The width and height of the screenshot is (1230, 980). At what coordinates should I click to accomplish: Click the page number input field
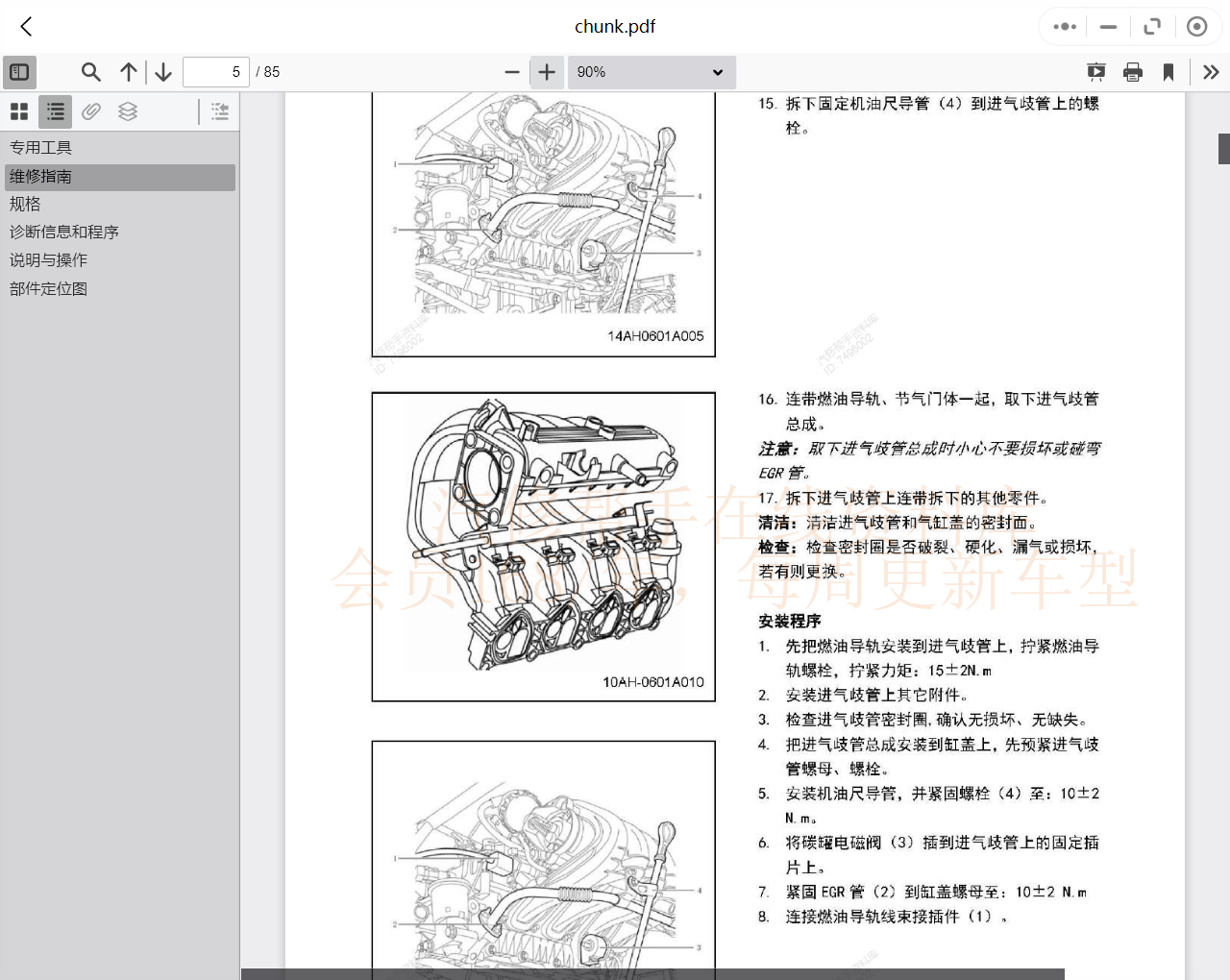[215, 72]
